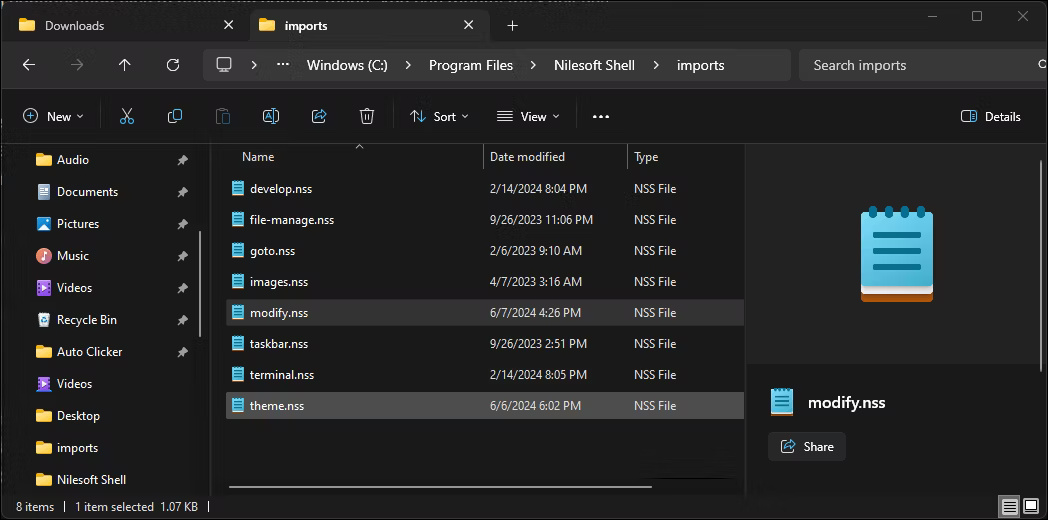
Task: Select modify.nss file
Action: pos(485,313)
